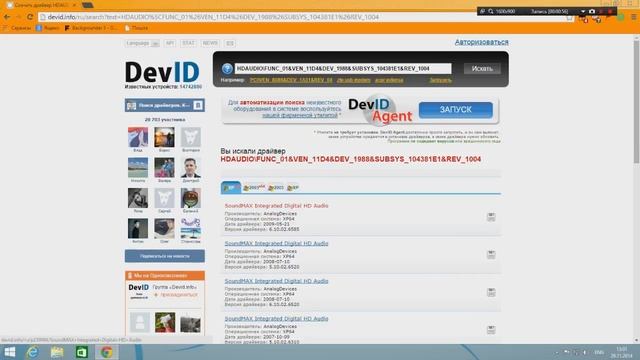This screenshot has height=360, width=640.
Task: Open SoundMAX driver version 5.10.02.6520 link
Action: [x=276, y=243]
